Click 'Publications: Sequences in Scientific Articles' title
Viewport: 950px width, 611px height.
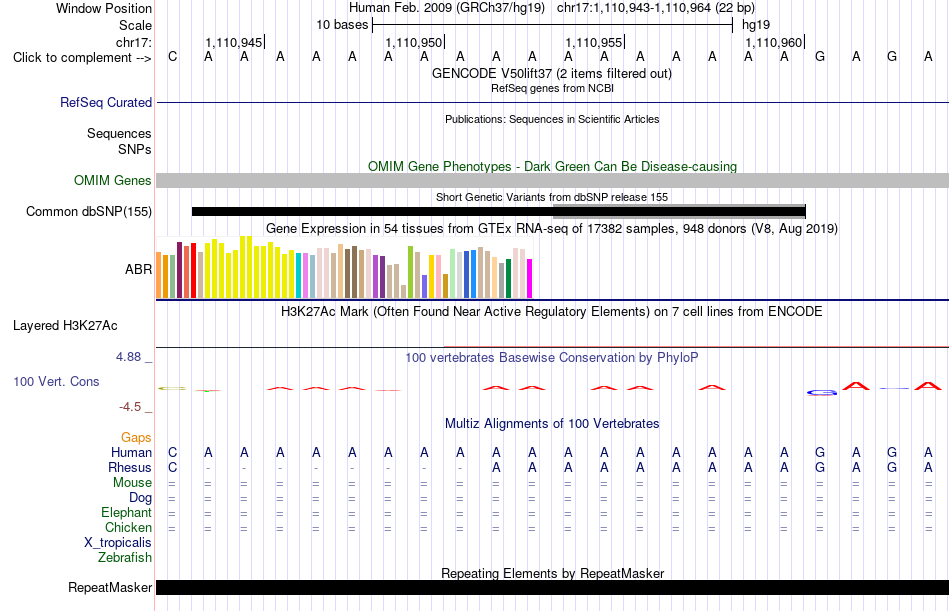click(552, 119)
